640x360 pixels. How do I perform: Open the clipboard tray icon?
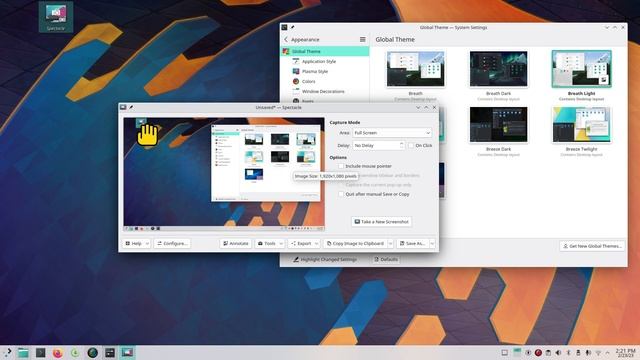548,353
